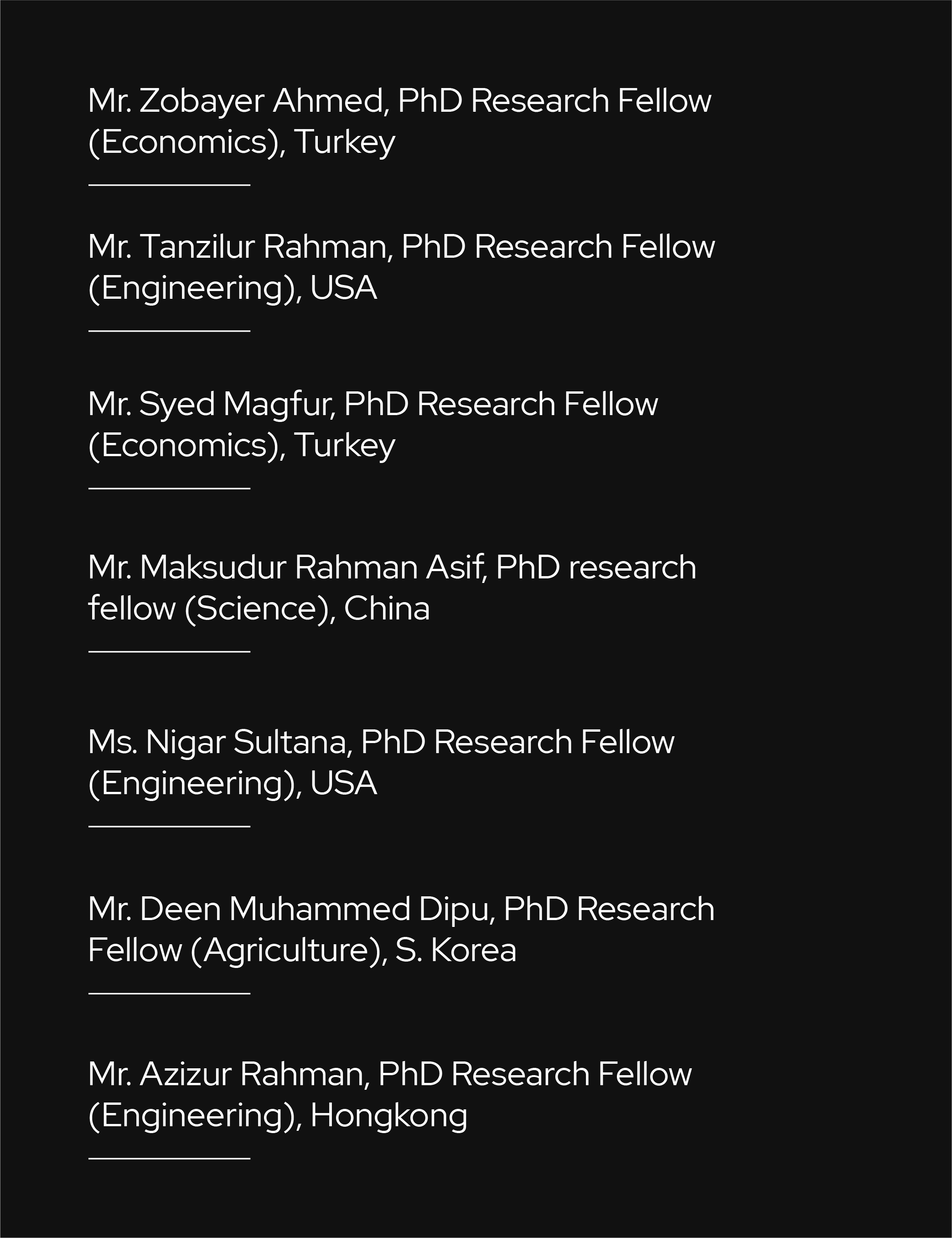Select the Mr. Tanzilur Rahman name text
This screenshot has width=952, height=1238.
click(240, 247)
